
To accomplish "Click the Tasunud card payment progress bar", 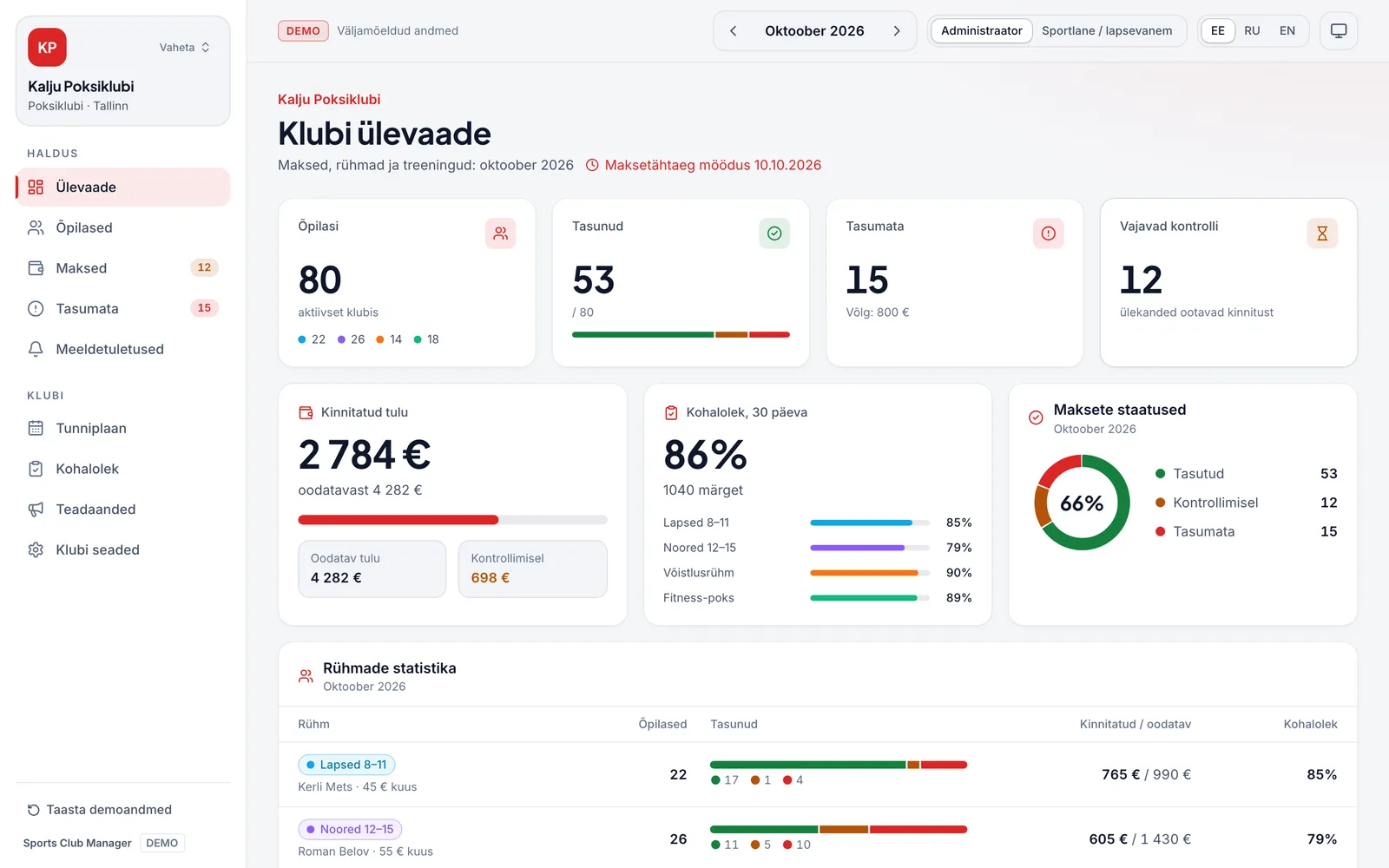I will (x=681, y=335).
